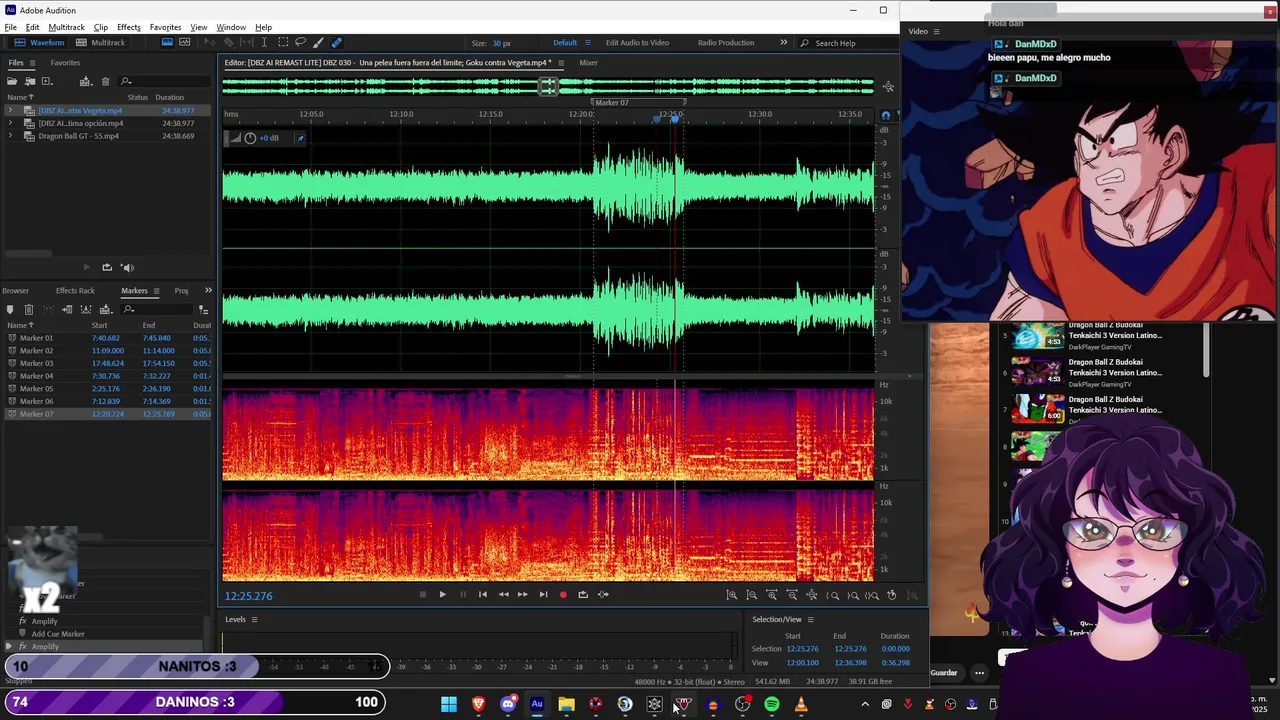Select the Lasso Selection tool
This screenshot has height=720, width=1280.
[x=300, y=42]
